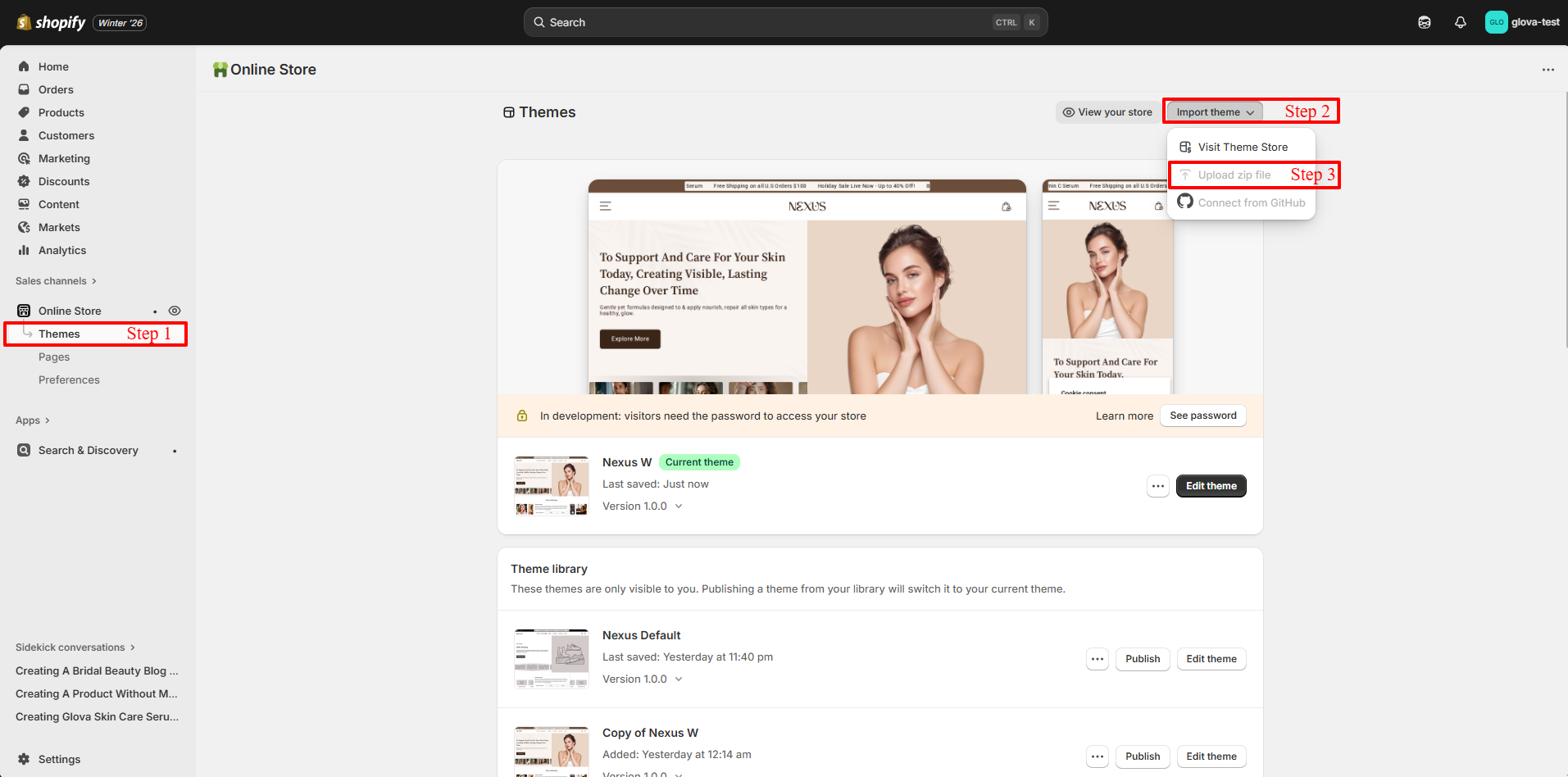This screenshot has height=777, width=1568.
Task: Choose Visit Theme Store menu option
Action: click(1242, 148)
